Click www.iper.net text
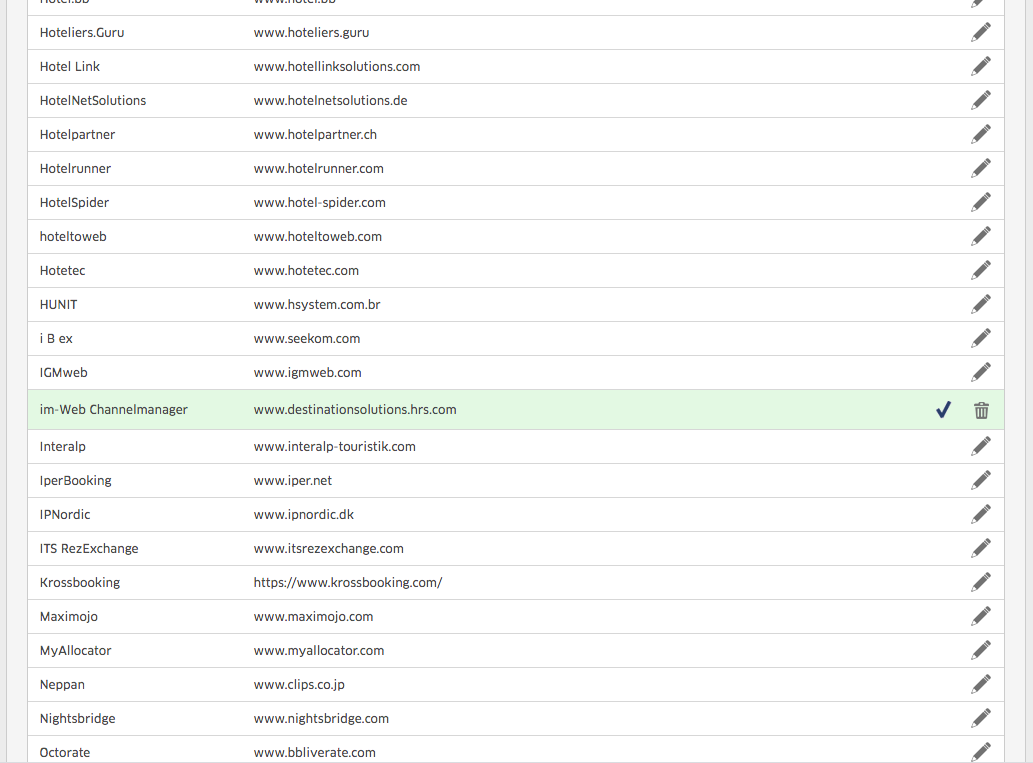This screenshot has width=1033, height=763. (293, 481)
